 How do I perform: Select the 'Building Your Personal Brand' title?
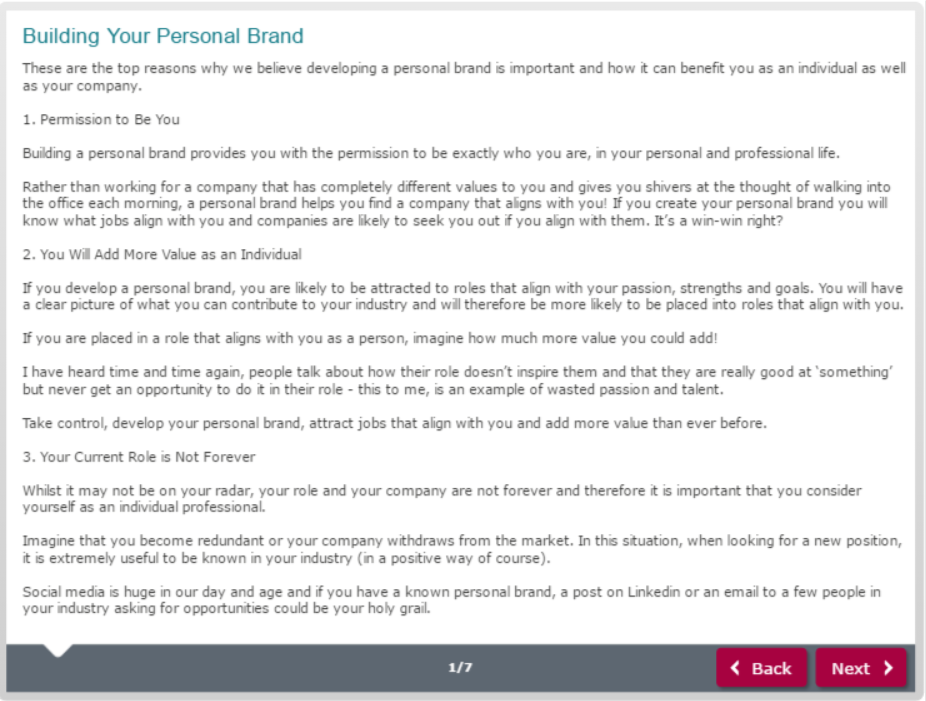(x=163, y=36)
